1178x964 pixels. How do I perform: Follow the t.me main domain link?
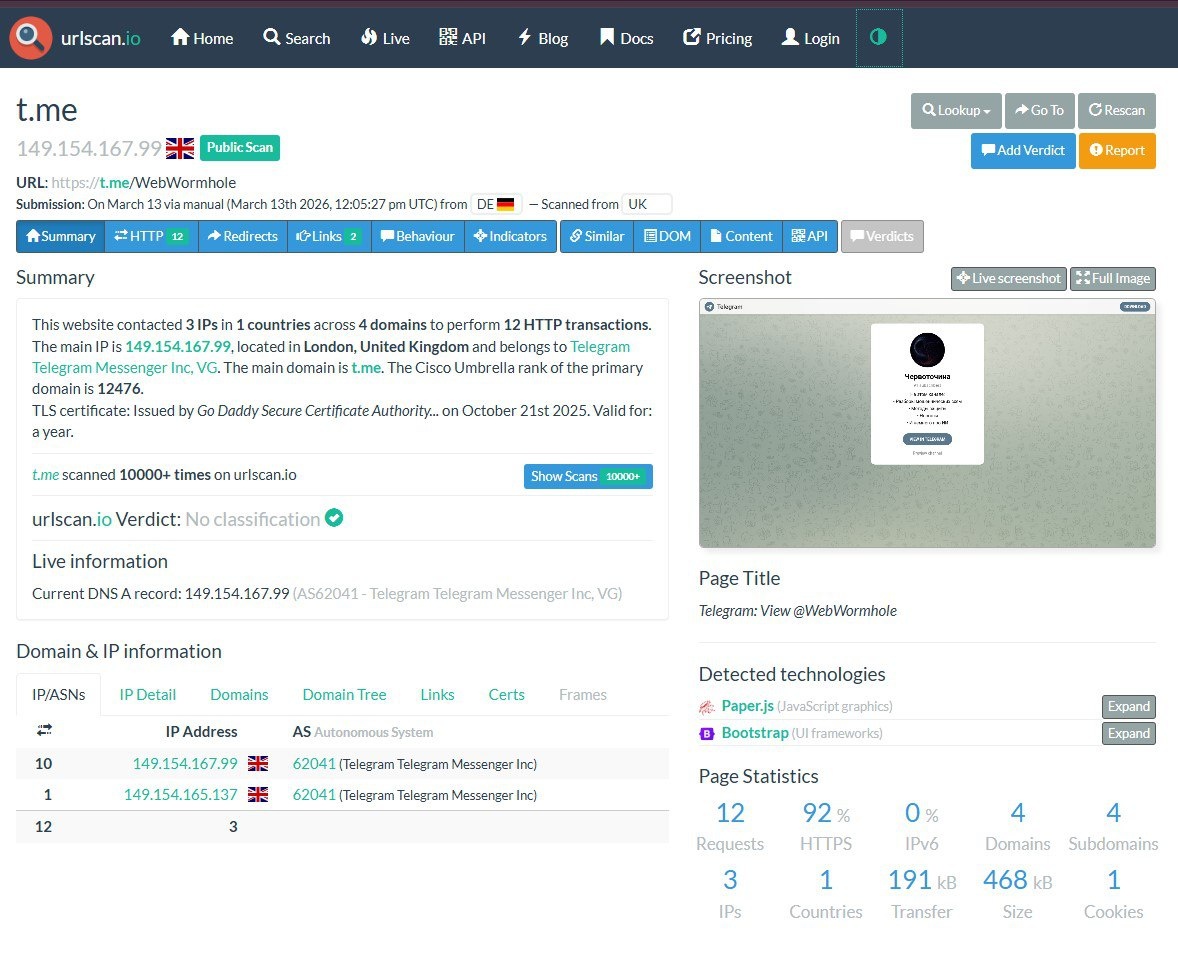pos(366,367)
